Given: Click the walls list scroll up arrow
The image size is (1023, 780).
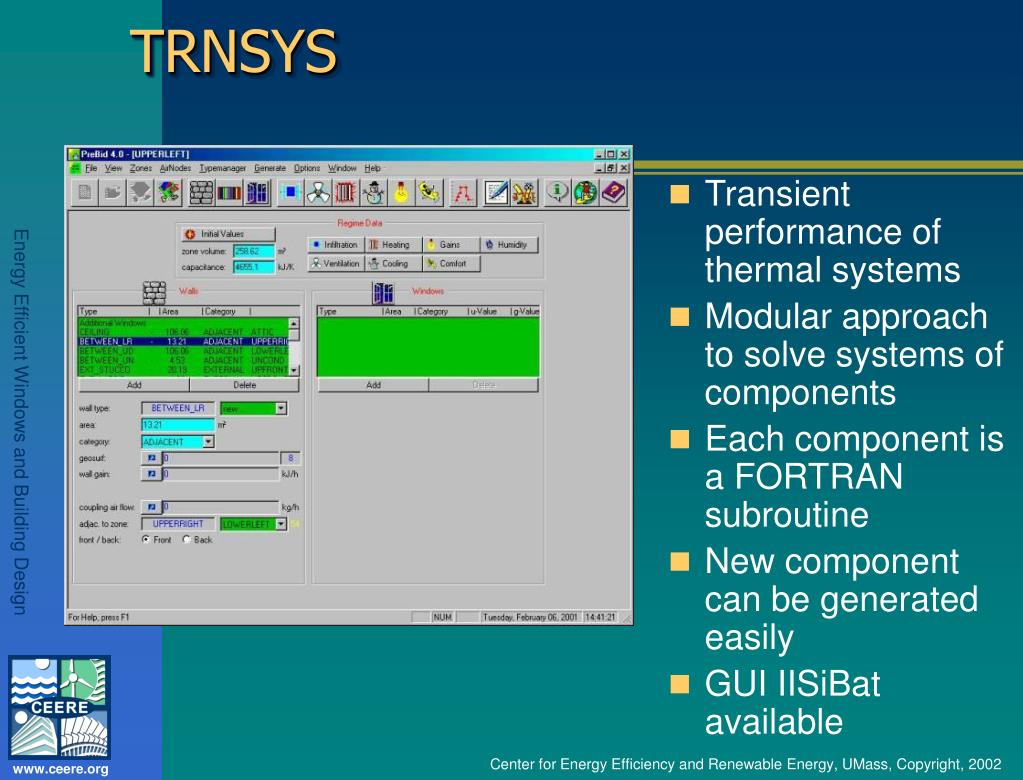Looking at the screenshot, I should 294,323.
